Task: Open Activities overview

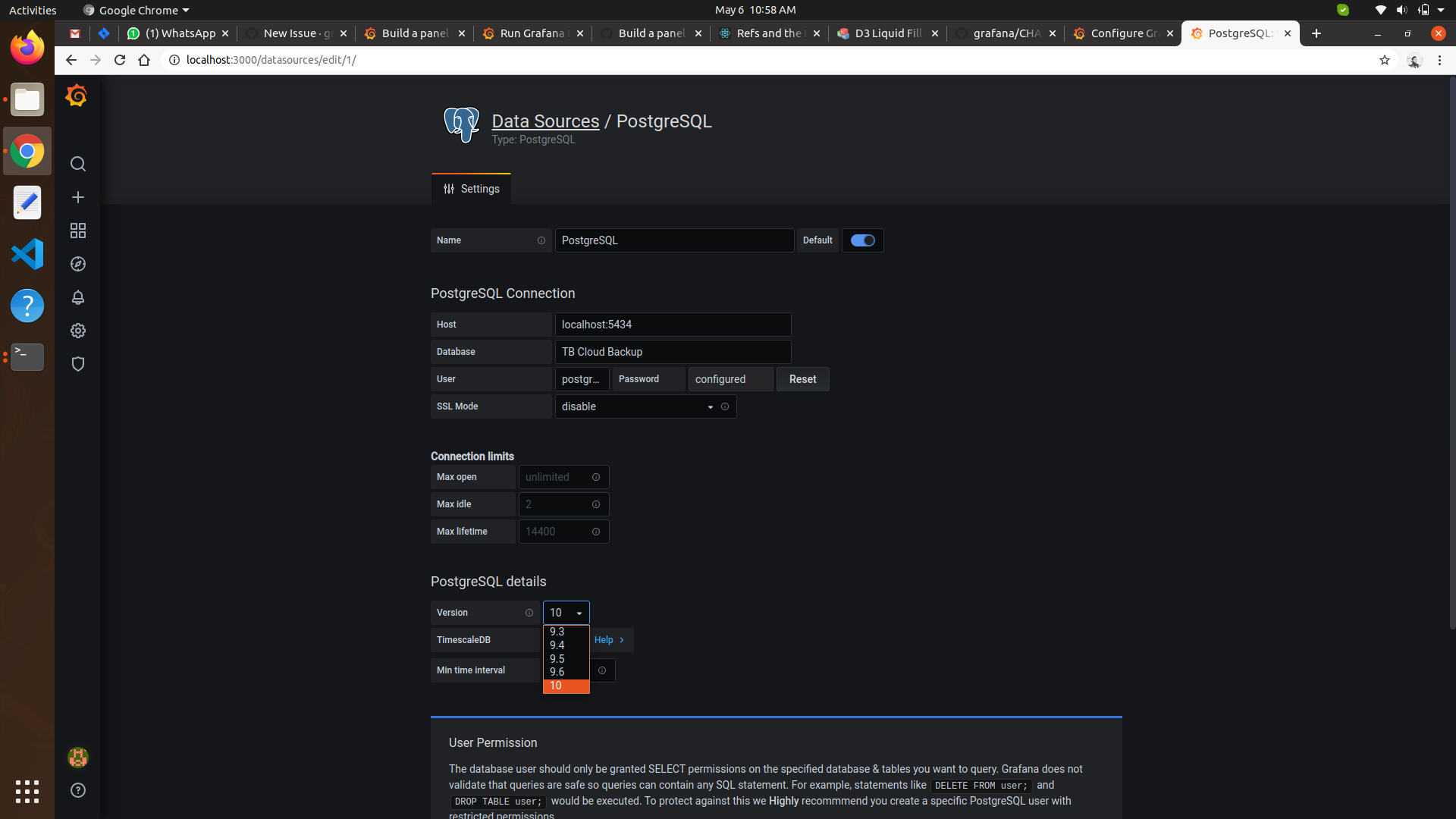Action: 33,10
